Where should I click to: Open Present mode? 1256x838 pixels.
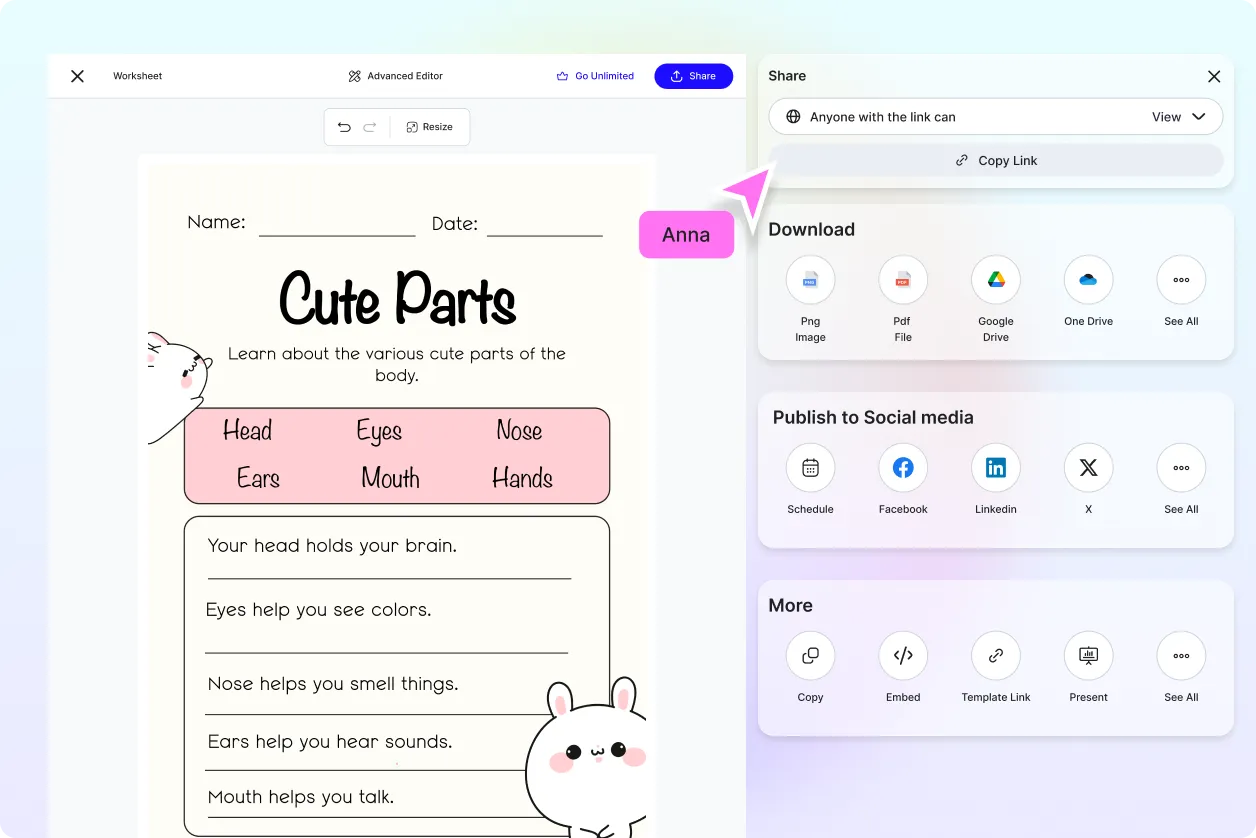click(x=1088, y=656)
